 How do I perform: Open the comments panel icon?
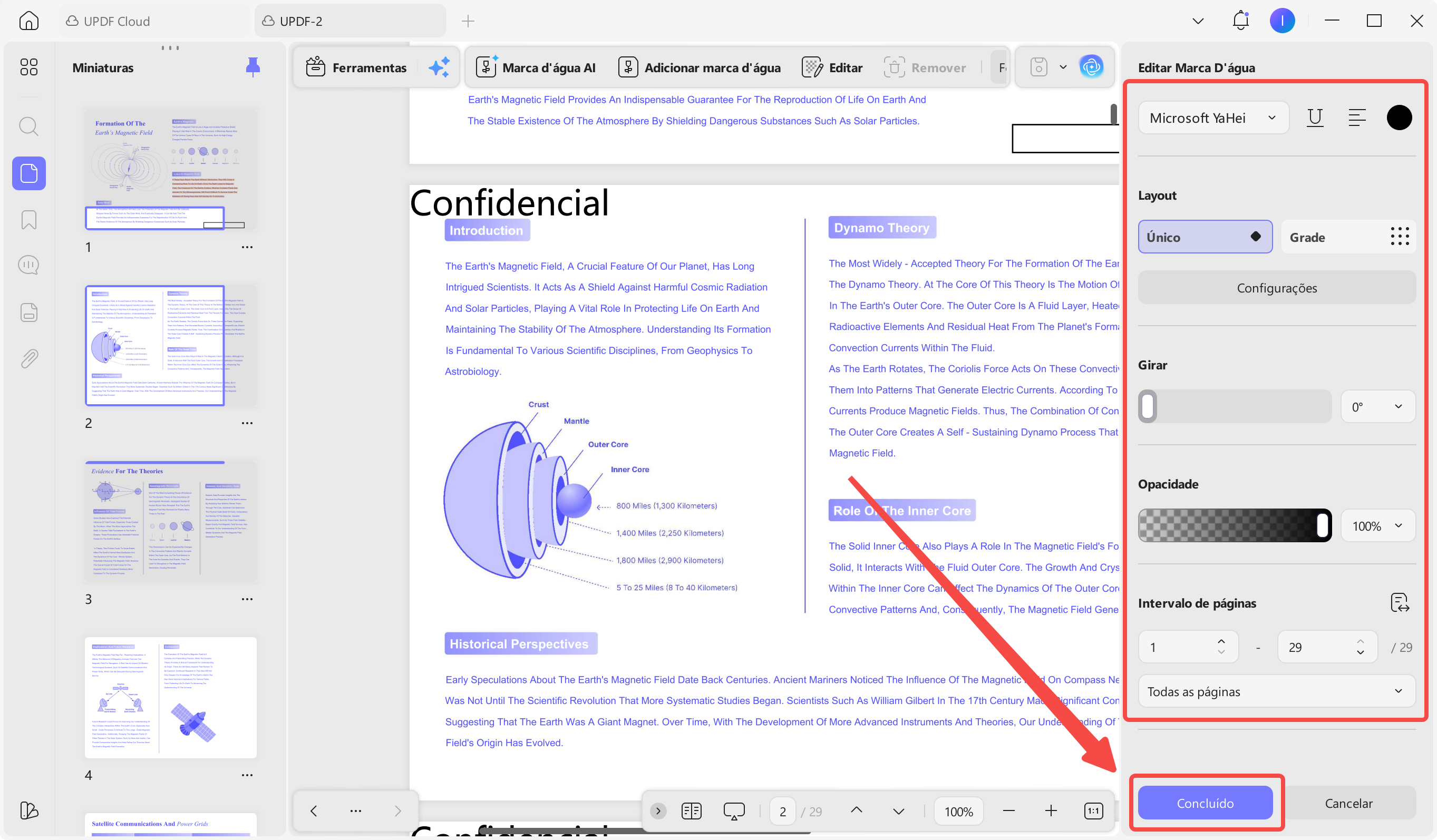tap(28, 265)
